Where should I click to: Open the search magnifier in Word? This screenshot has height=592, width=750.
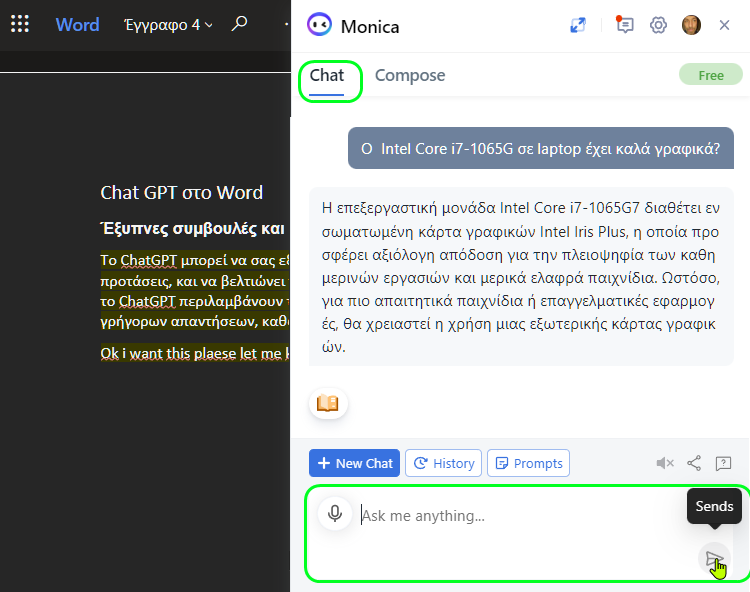239,23
